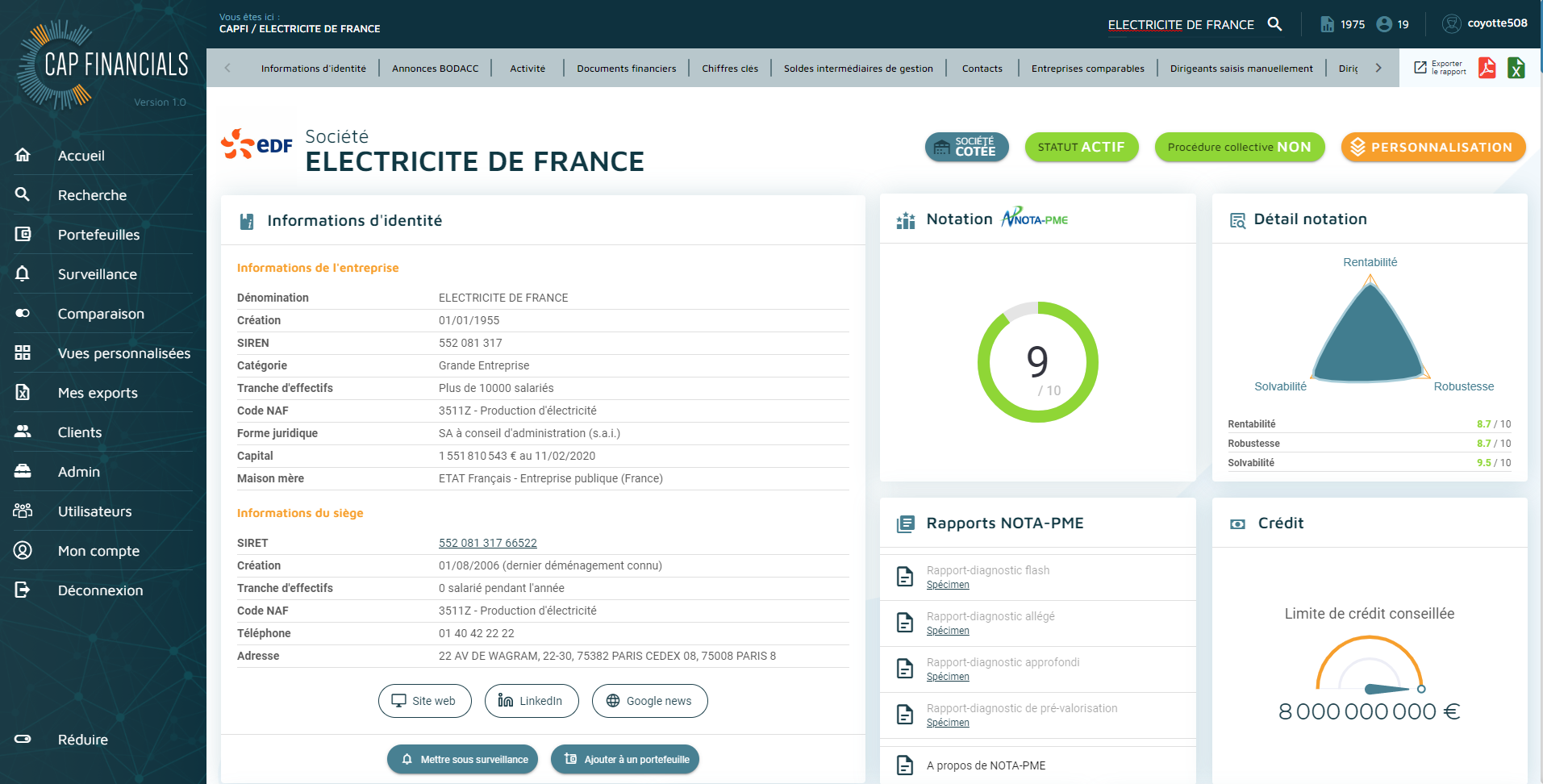The width and height of the screenshot is (1543, 784).
Task: Click the pré-valorisation report document icon
Action: pyautogui.click(x=905, y=715)
